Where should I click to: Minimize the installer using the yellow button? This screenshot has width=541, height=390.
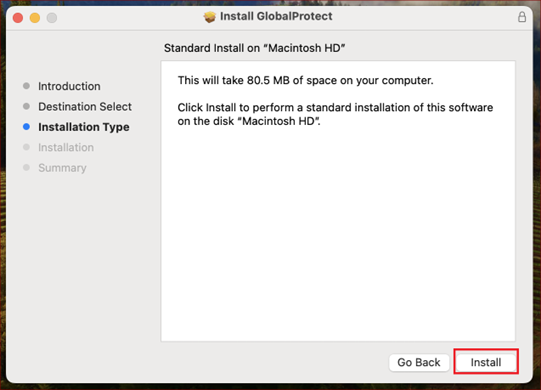pyautogui.click(x=35, y=18)
